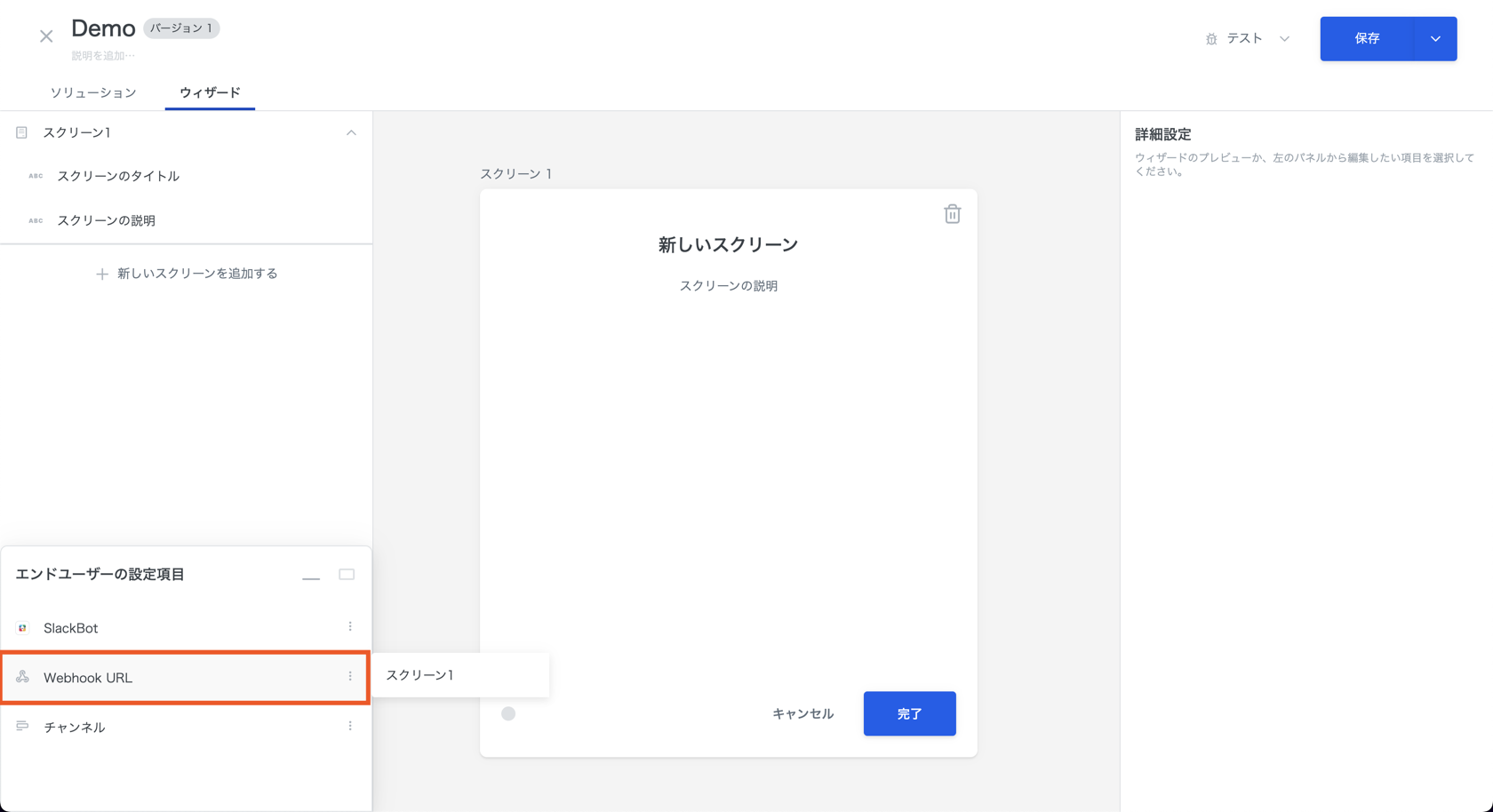Switch to the ソリューション tab

[93, 92]
